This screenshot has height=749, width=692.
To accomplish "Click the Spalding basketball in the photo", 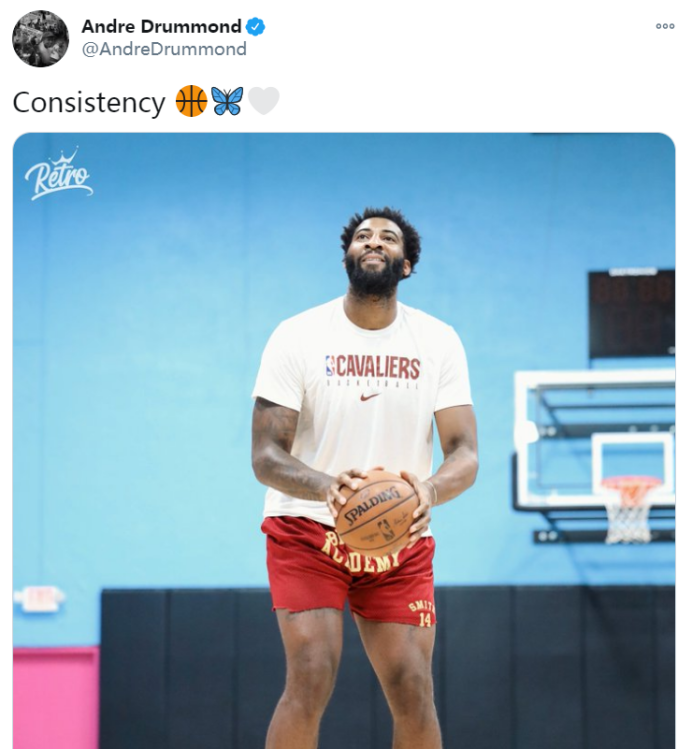I will (376, 512).
